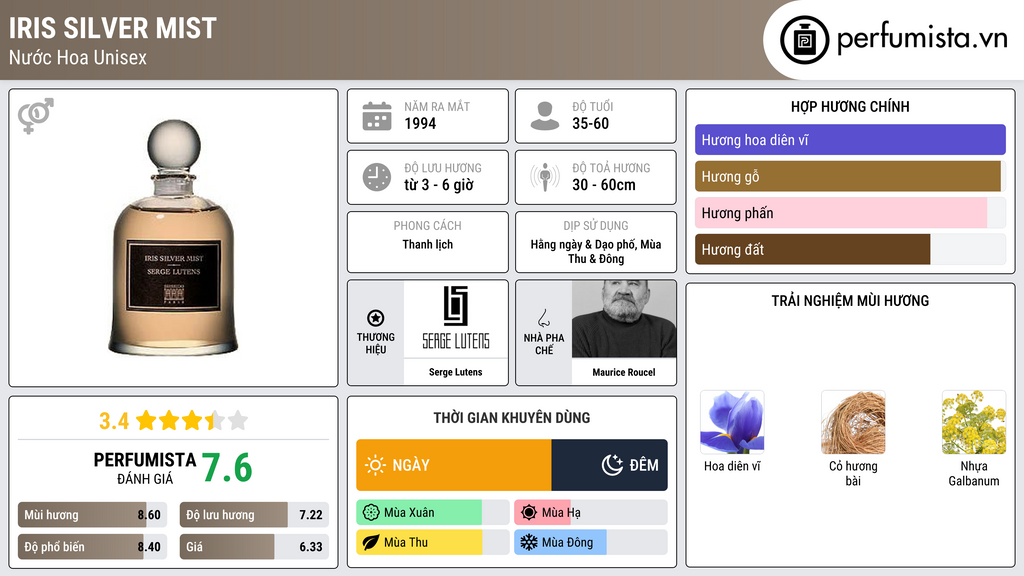Viewport: 1024px width, 576px height.
Task: Click the Phong cách label
Action: click(427, 225)
